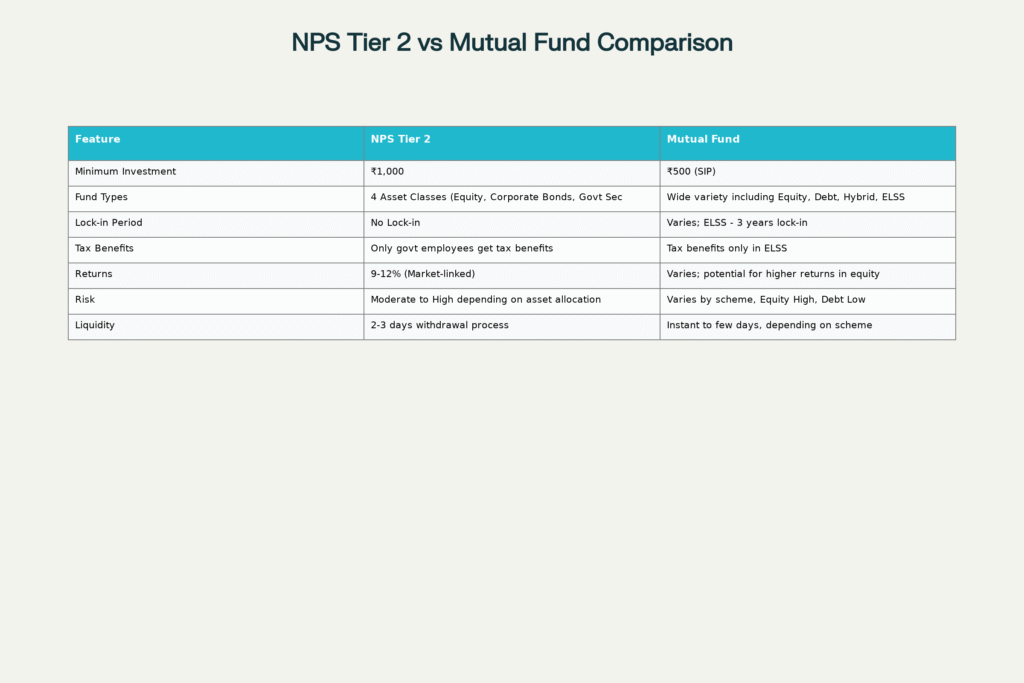This screenshot has height=683, width=1024.
Task: Click the "ELSS - 3 years lock-in" cell
Action: pos(737,223)
